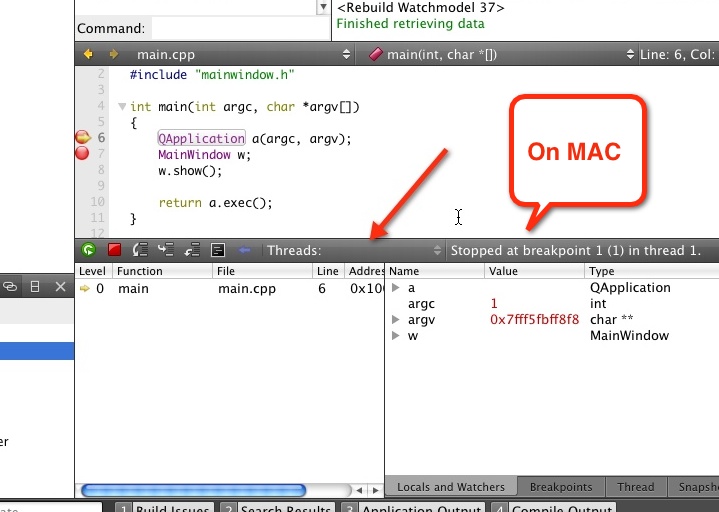The width and height of the screenshot is (719, 512).
Task: Click the stack view horizontal scrollbar
Action: [194, 490]
